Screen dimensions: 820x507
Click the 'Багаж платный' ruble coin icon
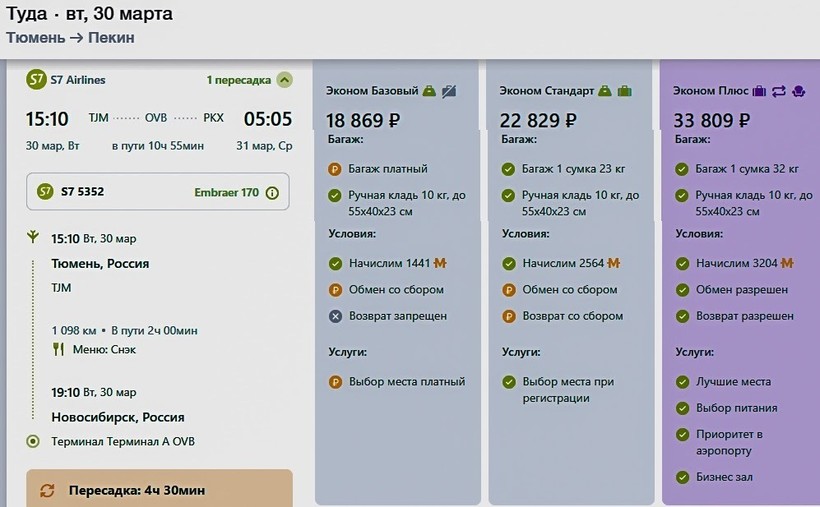(335, 169)
